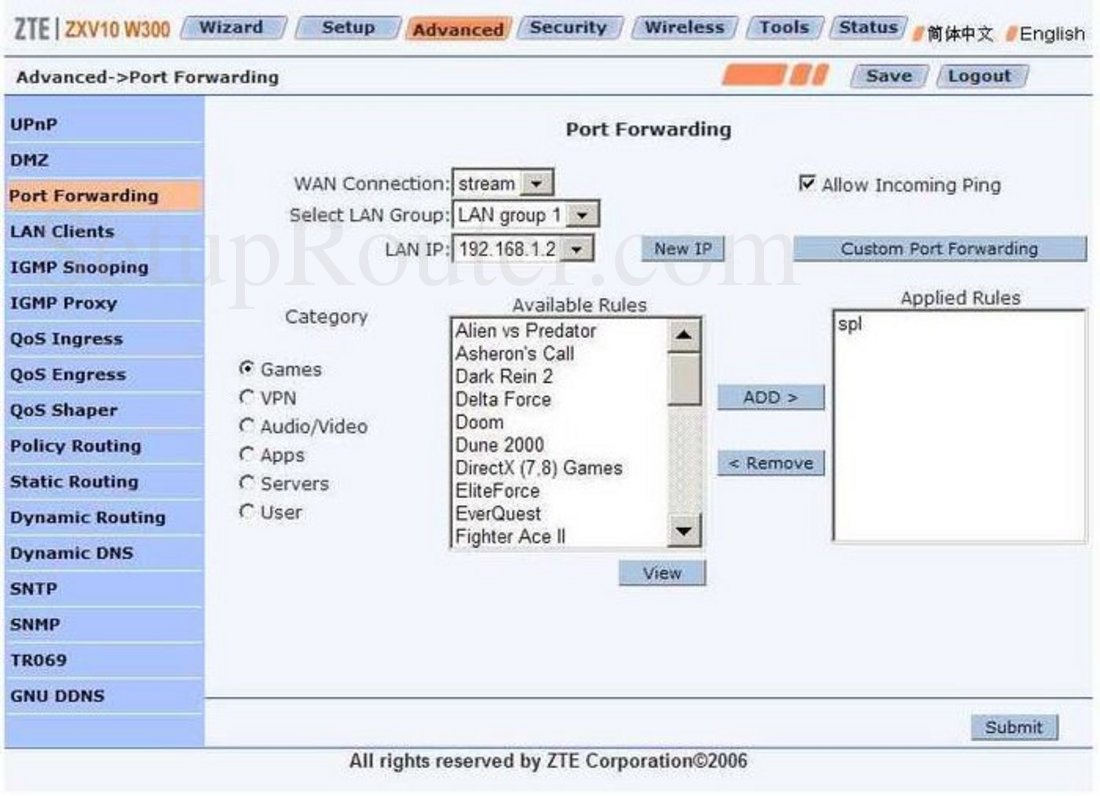Select Fighter Ace II rule
The image size is (1100, 796).
pos(559,537)
